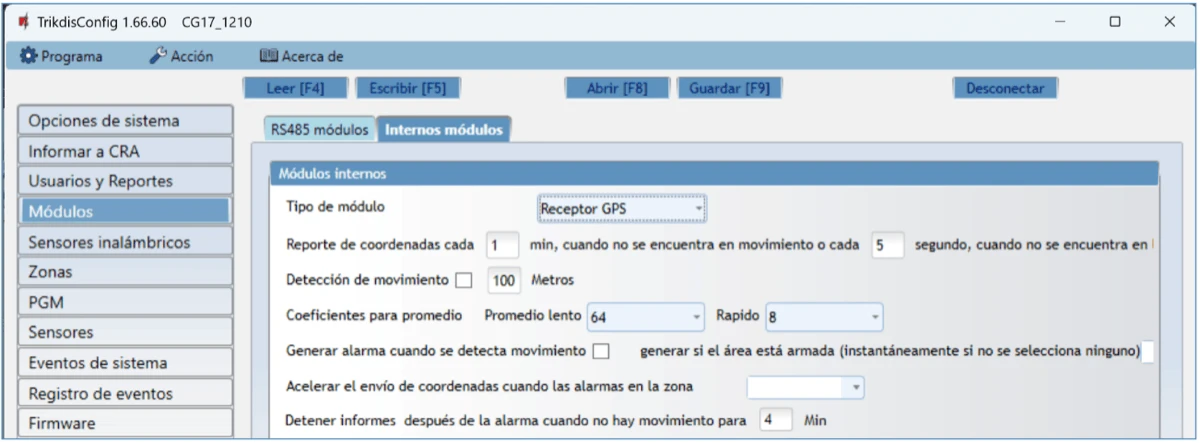Toggle the checkbox after 'instantáneamente si no se selecciona ninguno'
The image size is (1200, 443).
click(x=1147, y=351)
